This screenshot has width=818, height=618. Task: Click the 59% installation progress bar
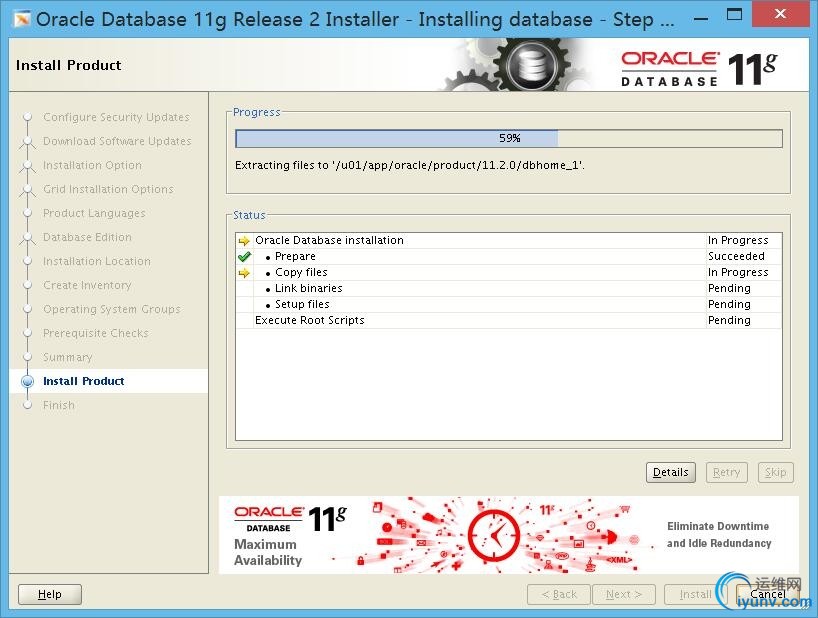pyautogui.click(x=509, y=138)
